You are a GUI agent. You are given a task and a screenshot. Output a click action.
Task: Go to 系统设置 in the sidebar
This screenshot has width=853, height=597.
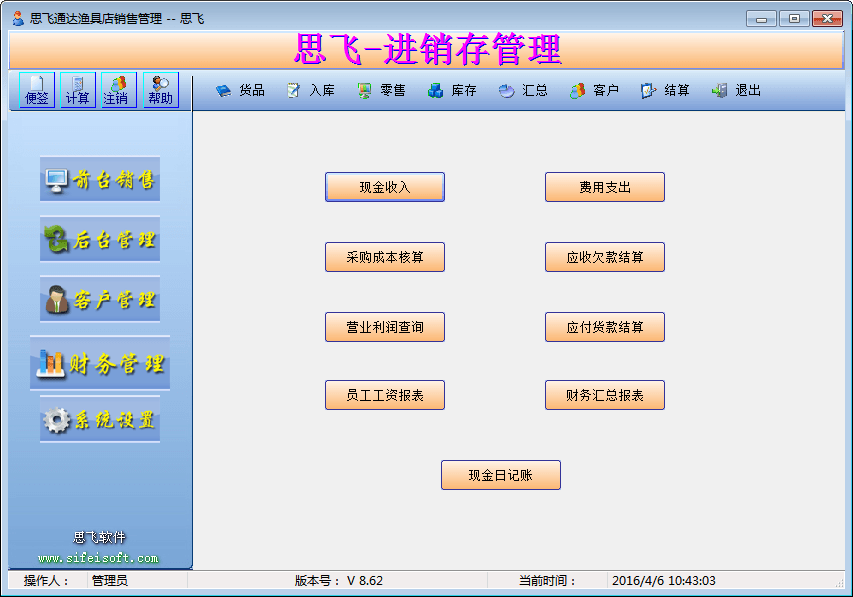(100, 420)
